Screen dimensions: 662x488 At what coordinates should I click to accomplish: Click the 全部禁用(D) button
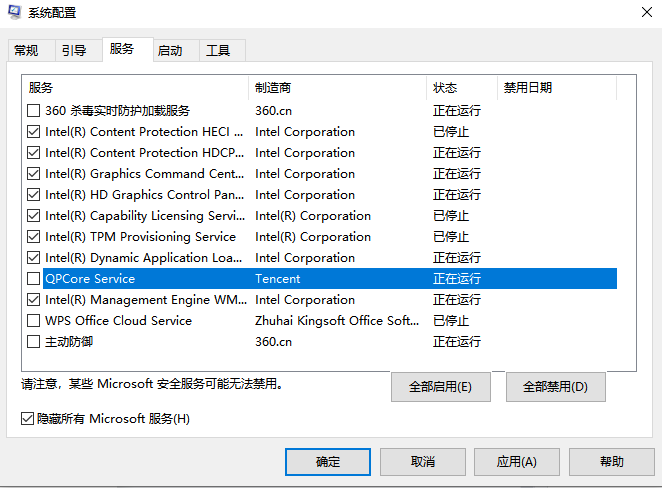(x=554, y=386)
